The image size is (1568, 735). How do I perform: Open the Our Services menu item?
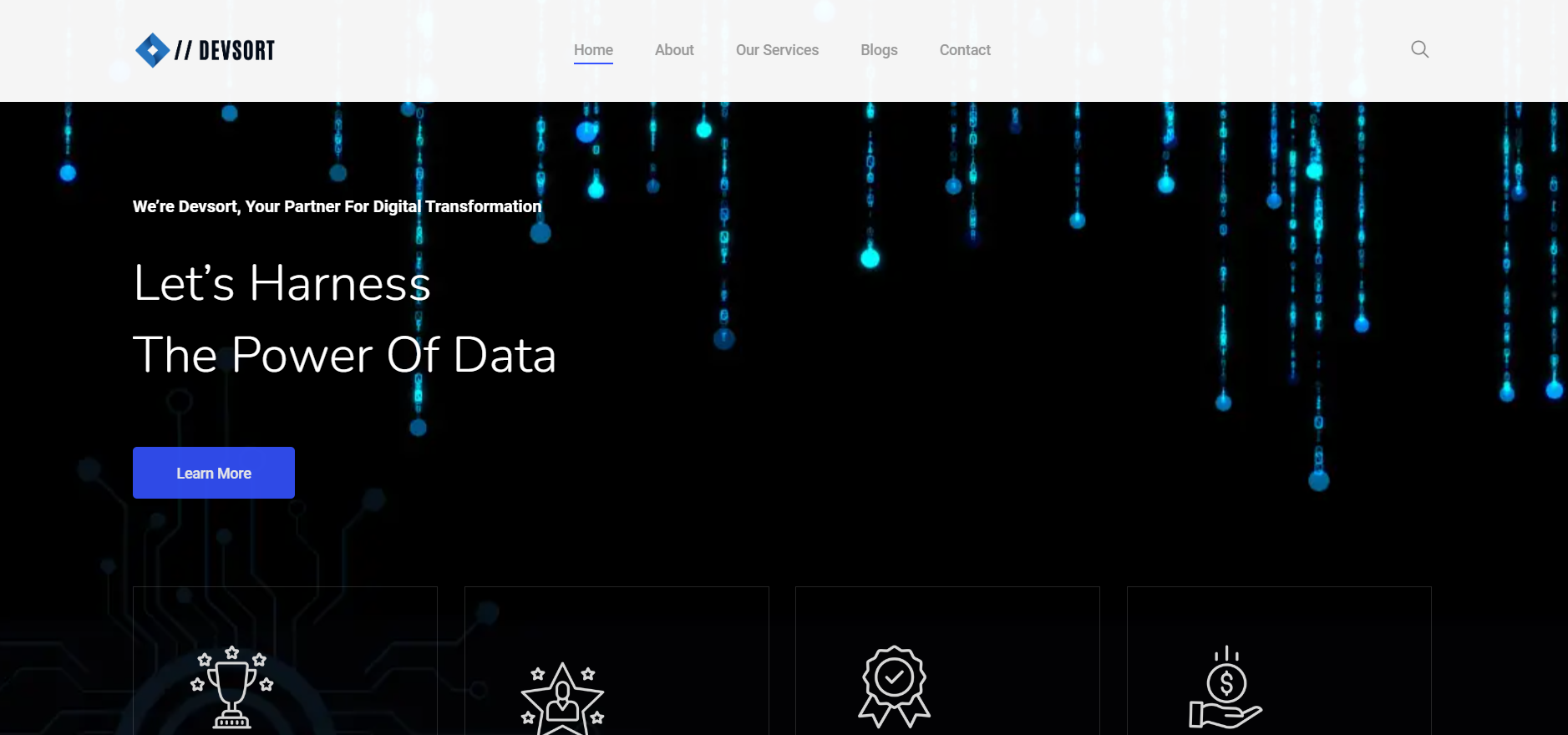click(x=777, y=50)
